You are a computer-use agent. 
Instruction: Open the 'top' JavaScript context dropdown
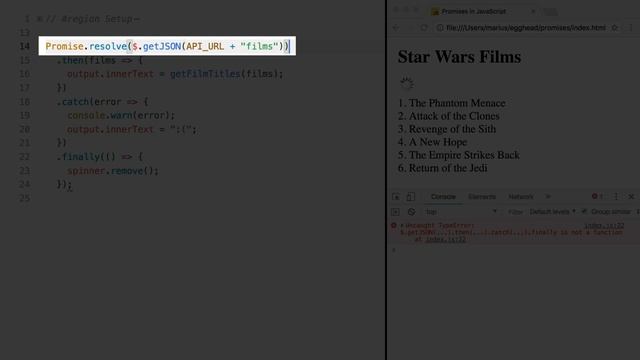coord(461,212)
